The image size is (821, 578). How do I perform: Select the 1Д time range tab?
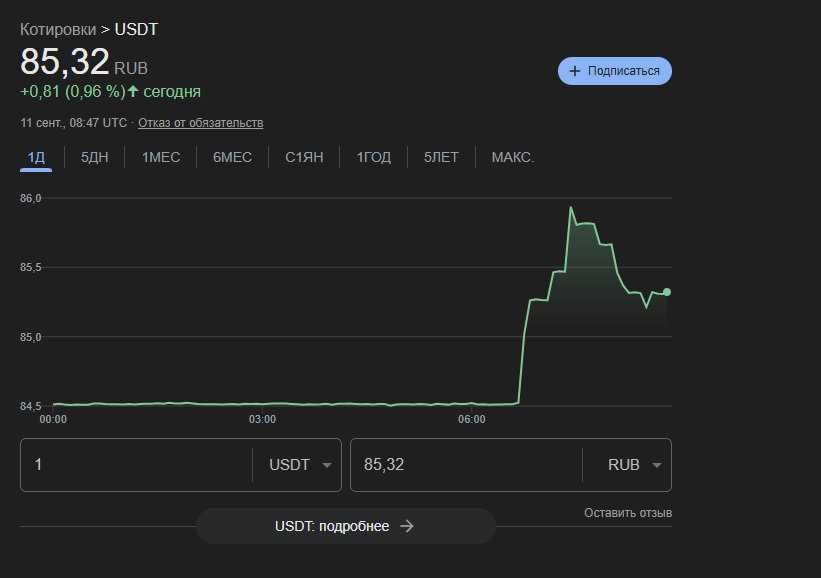click(36, 158)
